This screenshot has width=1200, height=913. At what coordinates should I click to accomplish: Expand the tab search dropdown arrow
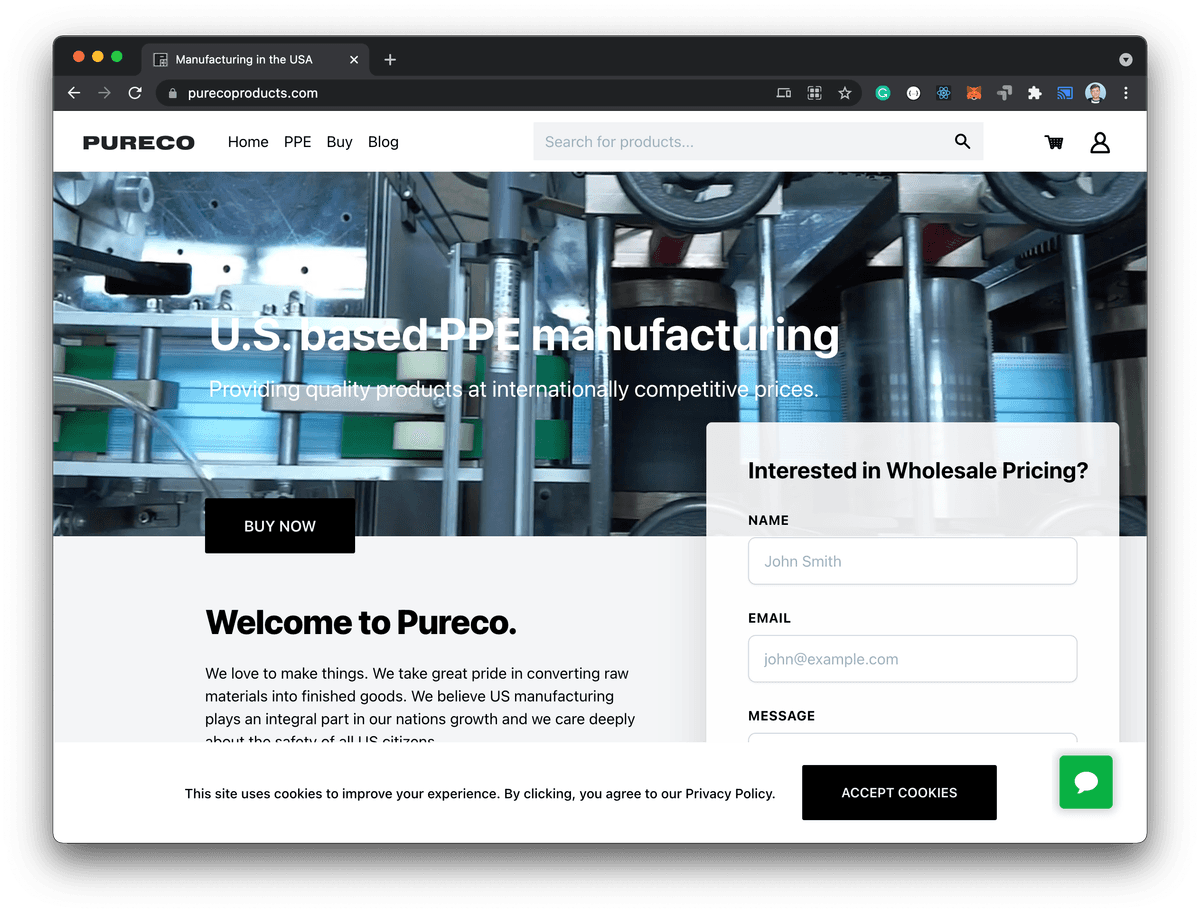[1125, 60]
